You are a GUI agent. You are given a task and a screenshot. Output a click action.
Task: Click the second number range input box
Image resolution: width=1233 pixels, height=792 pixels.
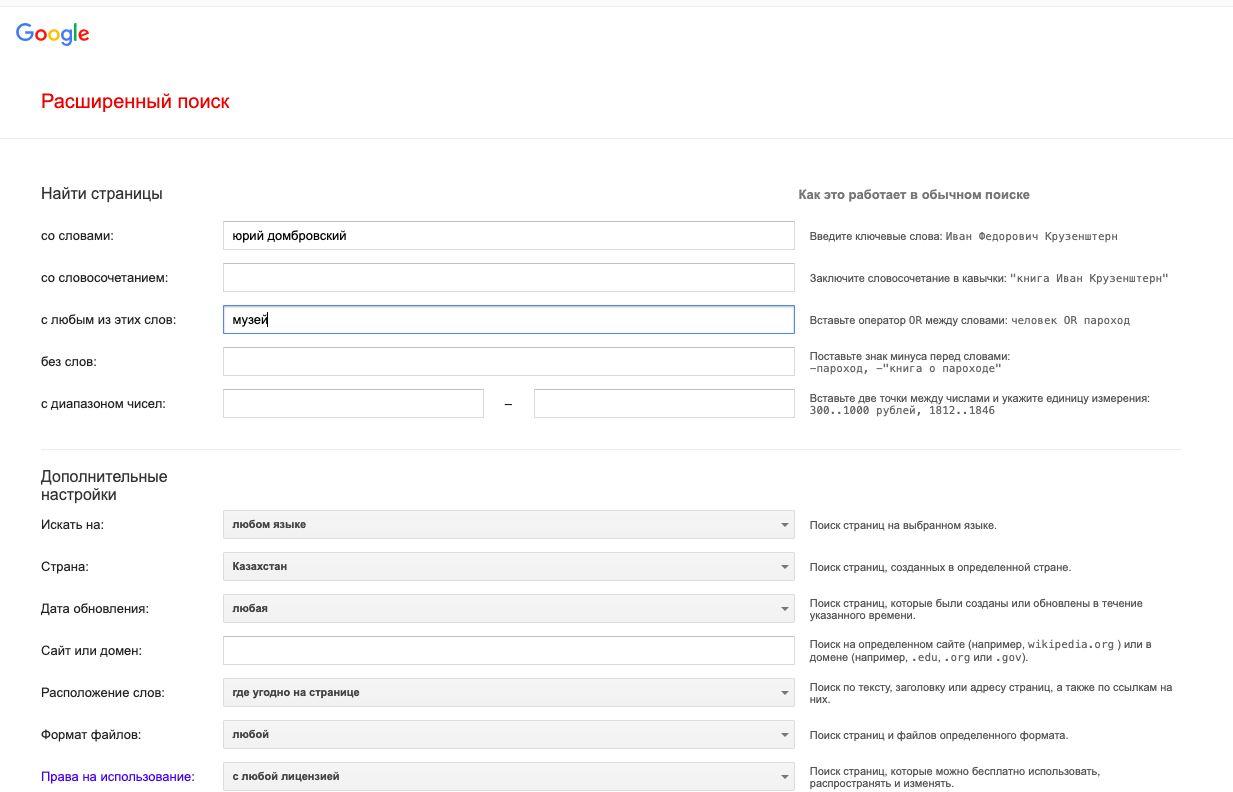(x=664, y=404)
